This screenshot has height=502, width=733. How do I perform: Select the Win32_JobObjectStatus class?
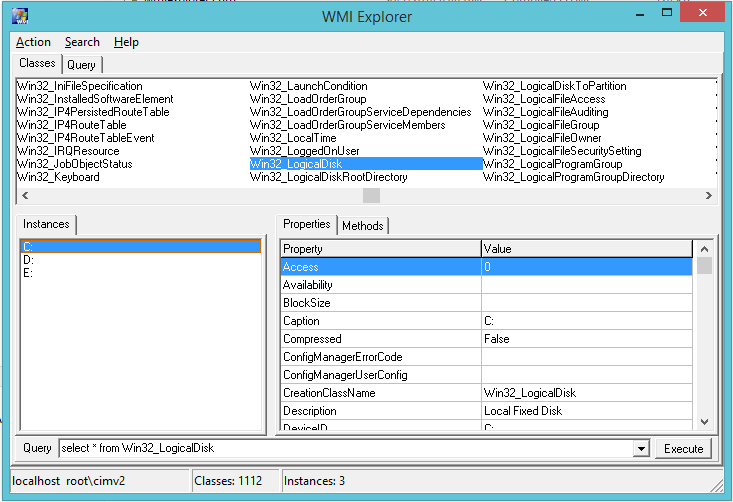[75, 164]
